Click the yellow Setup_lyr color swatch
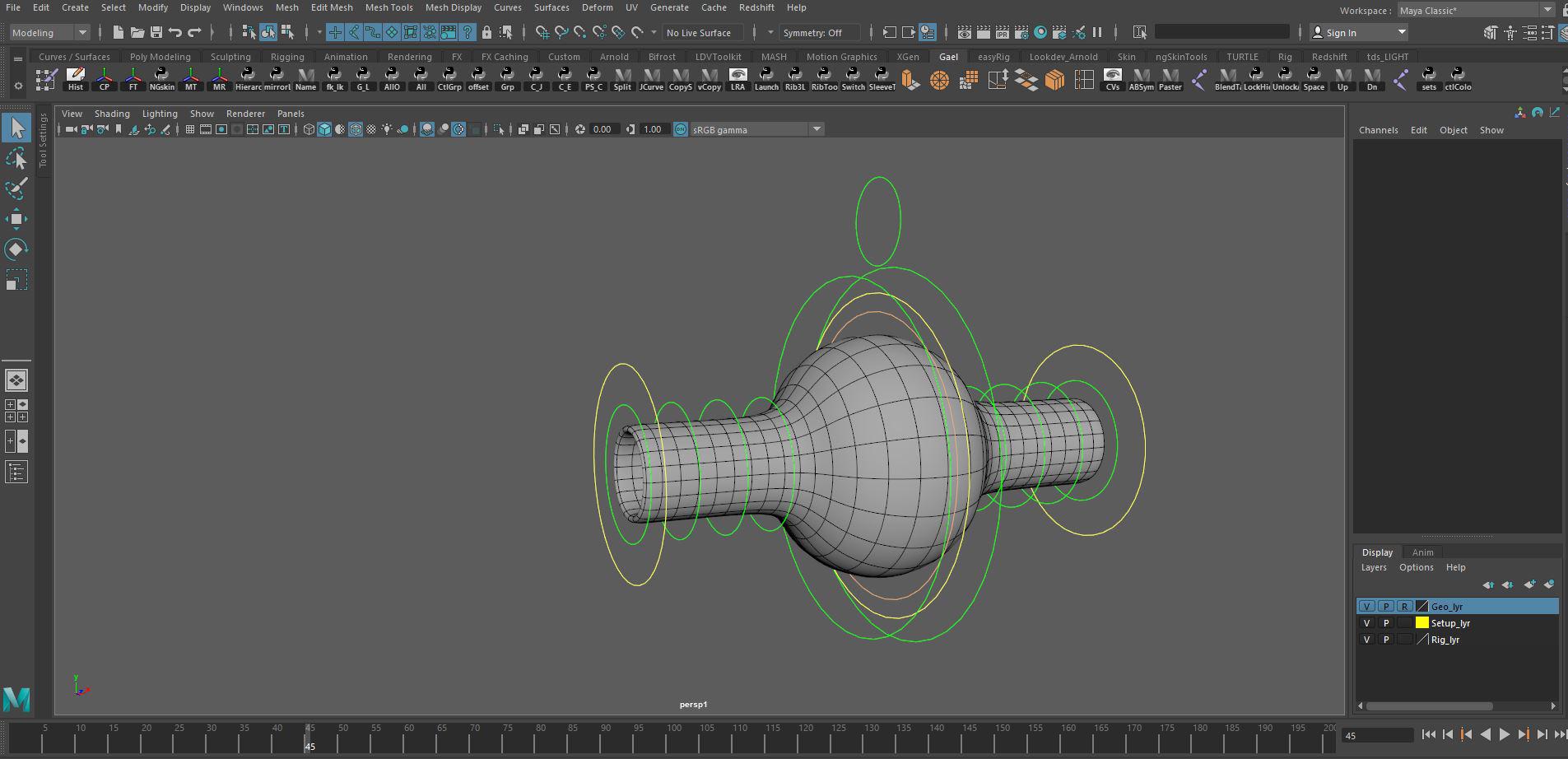The width and height of the screenshot is (1568, 759). 1421,623
